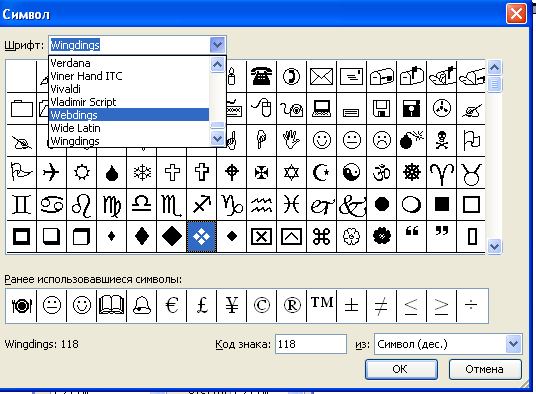Choose the Star of David symbol
The image size is (536, 394).
click(x=292, y=172)
